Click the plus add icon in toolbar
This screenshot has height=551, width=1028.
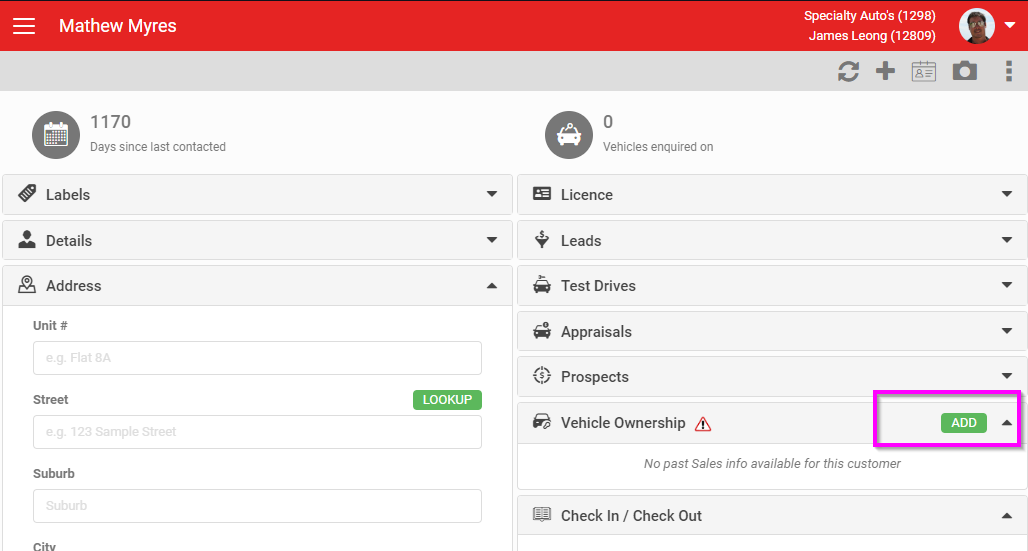click(886, 71)
